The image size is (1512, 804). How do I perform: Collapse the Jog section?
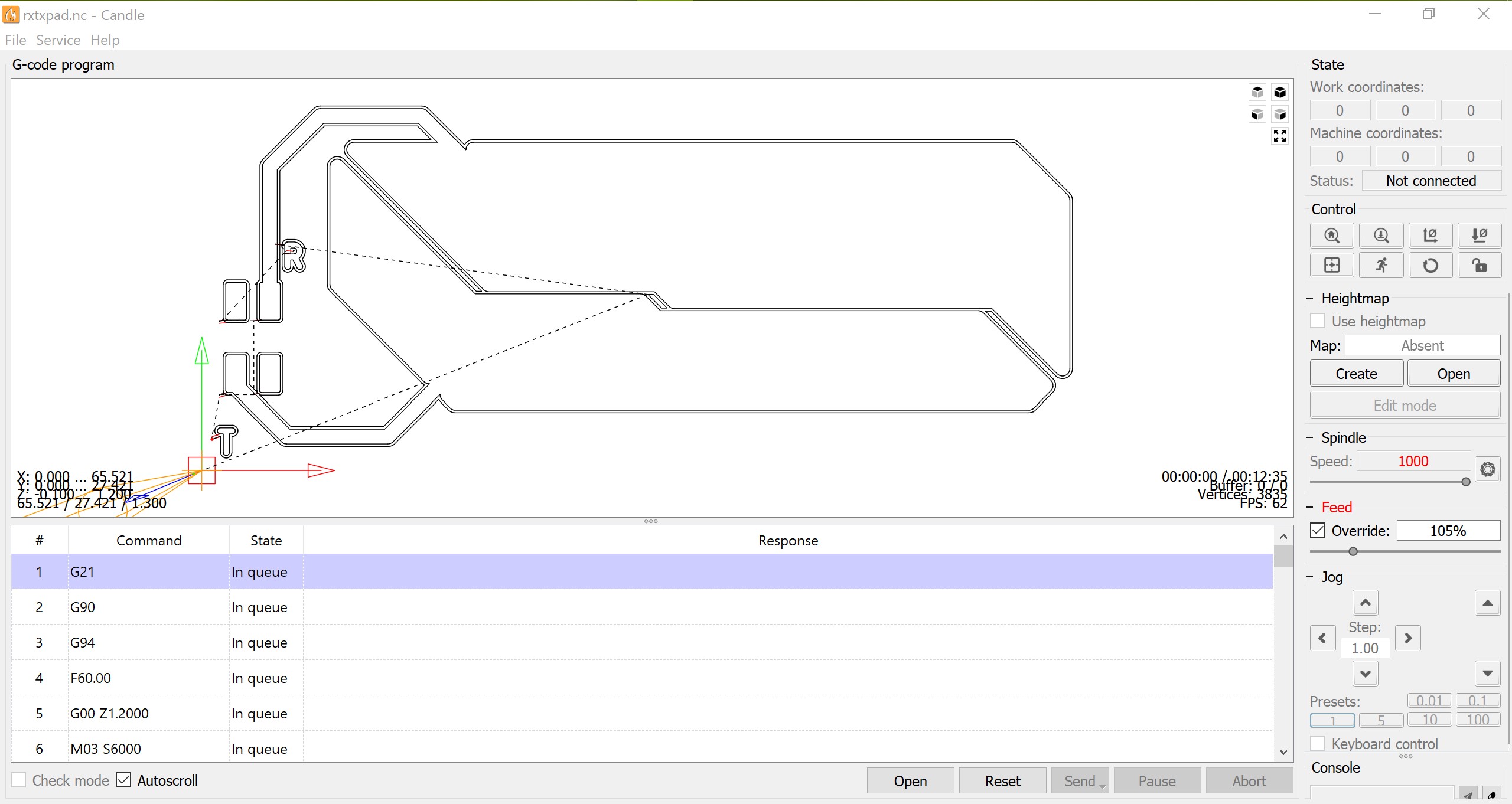coord(1309,577)
